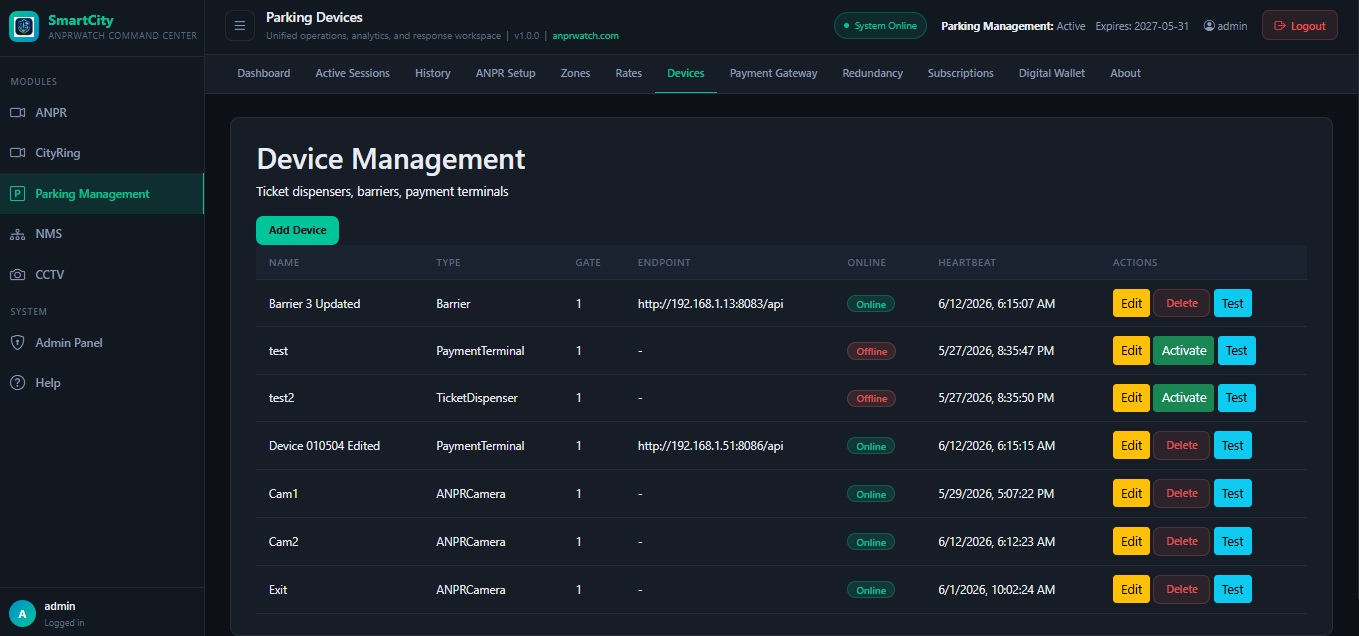Select the Devices tab

[x=686, y=73]
